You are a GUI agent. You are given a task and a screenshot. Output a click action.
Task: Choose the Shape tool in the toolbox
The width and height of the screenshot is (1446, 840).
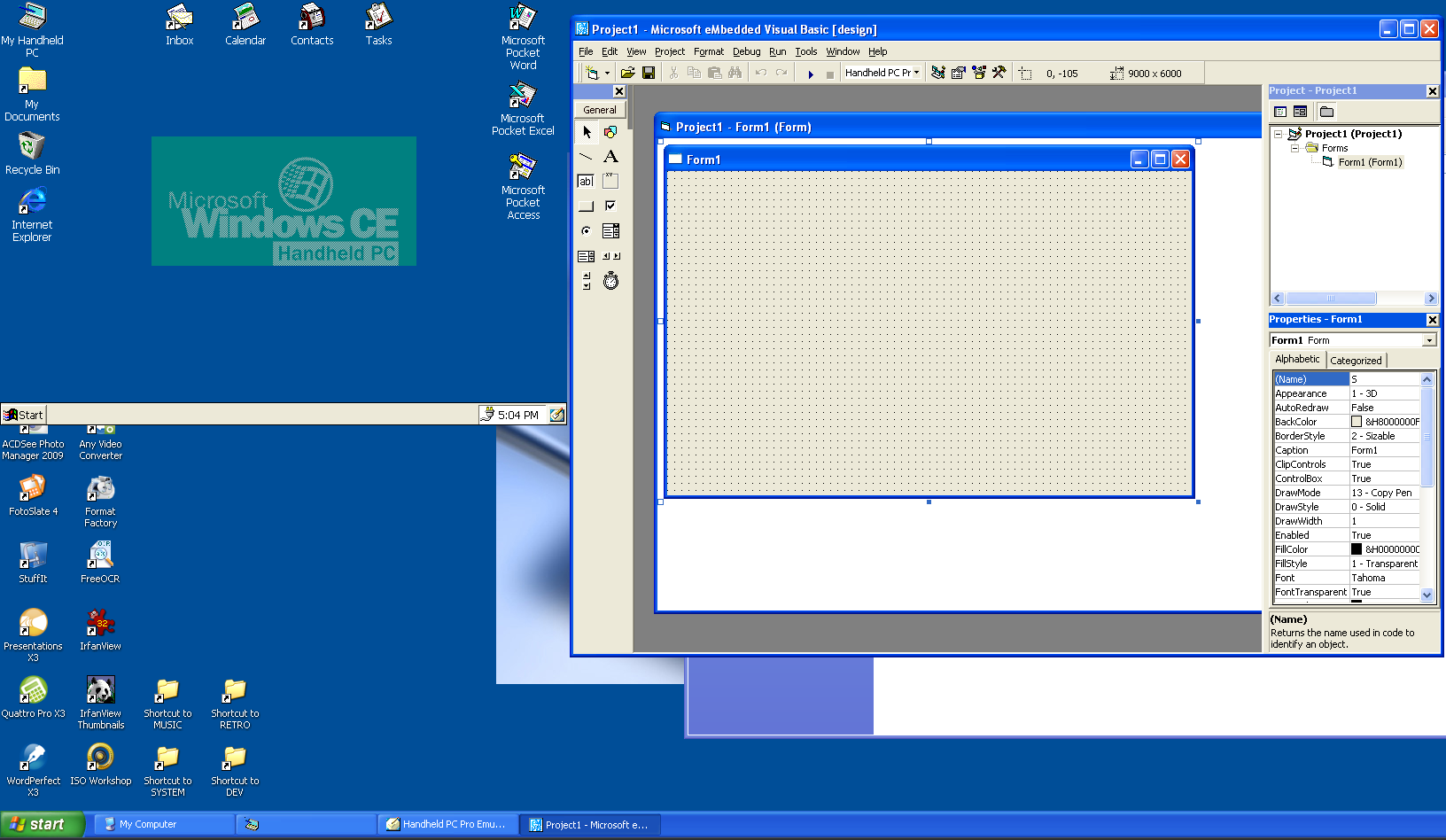610,132
